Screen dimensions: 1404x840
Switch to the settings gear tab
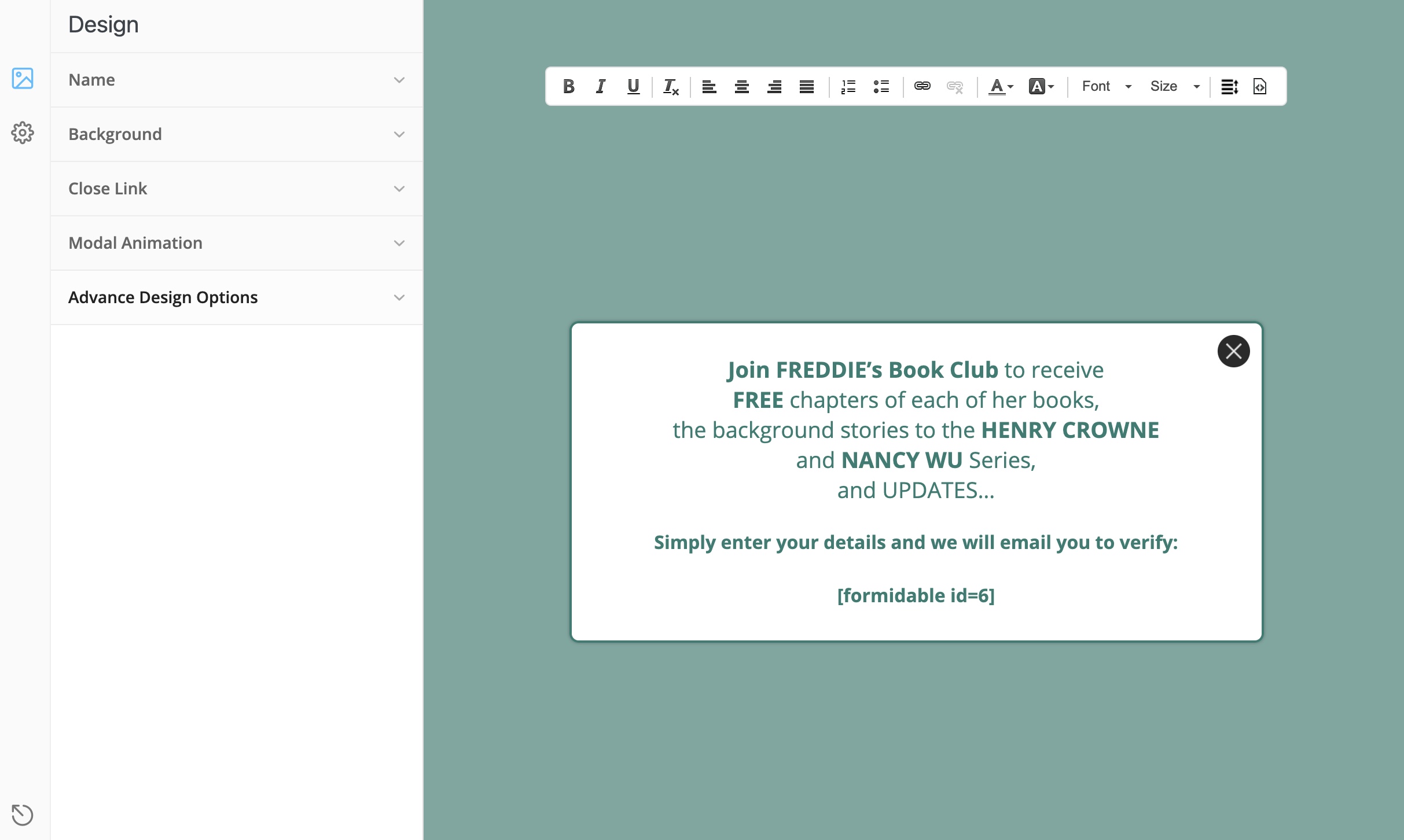tap(23, 133)
